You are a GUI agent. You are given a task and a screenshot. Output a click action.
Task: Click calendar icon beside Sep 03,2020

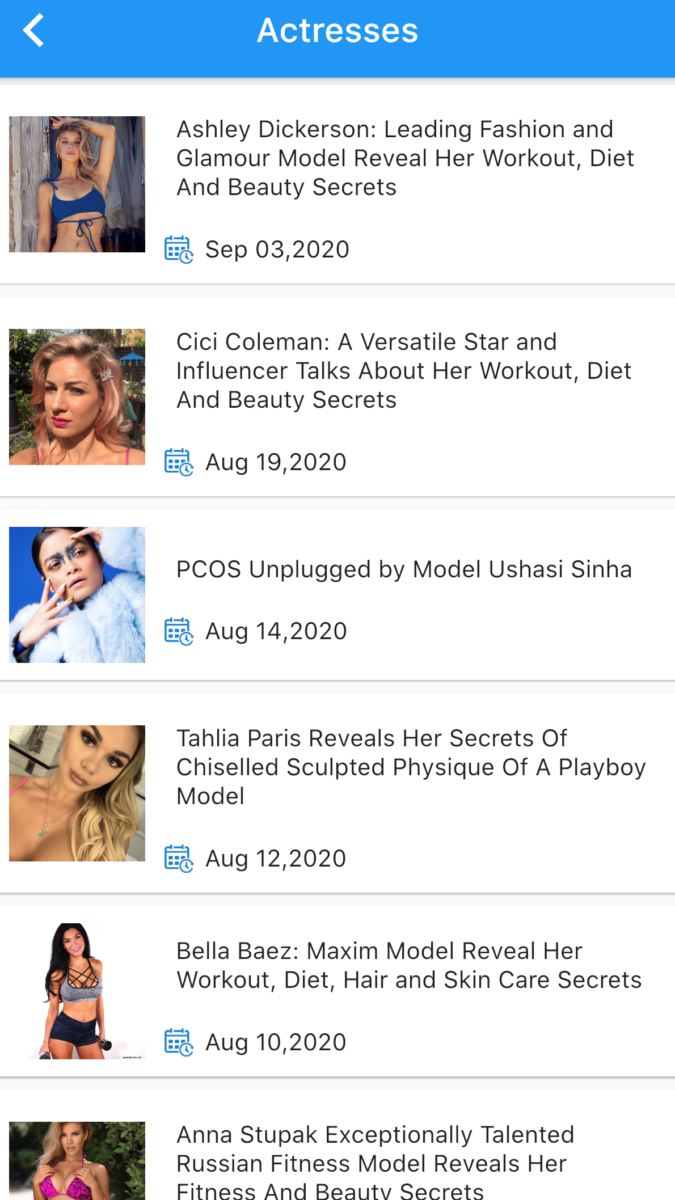[x=179, y=249]
